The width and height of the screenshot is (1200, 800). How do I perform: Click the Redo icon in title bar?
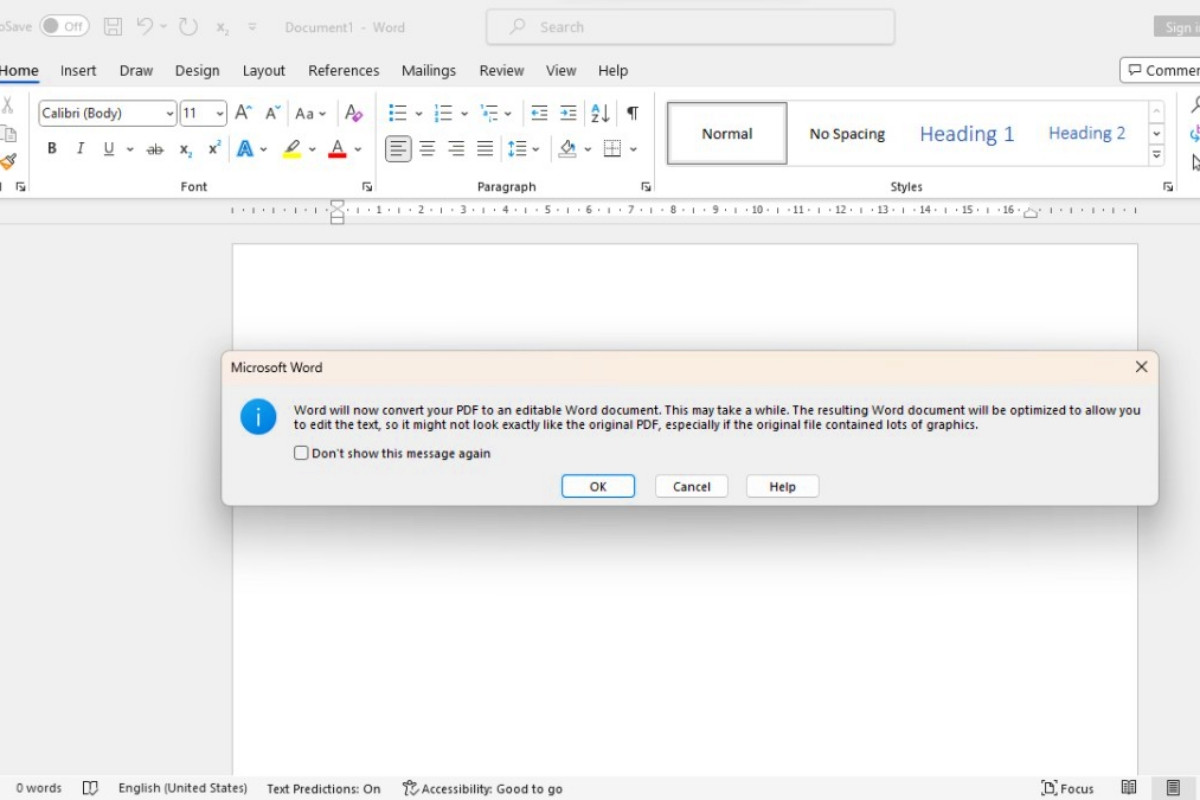coord(188,27)
